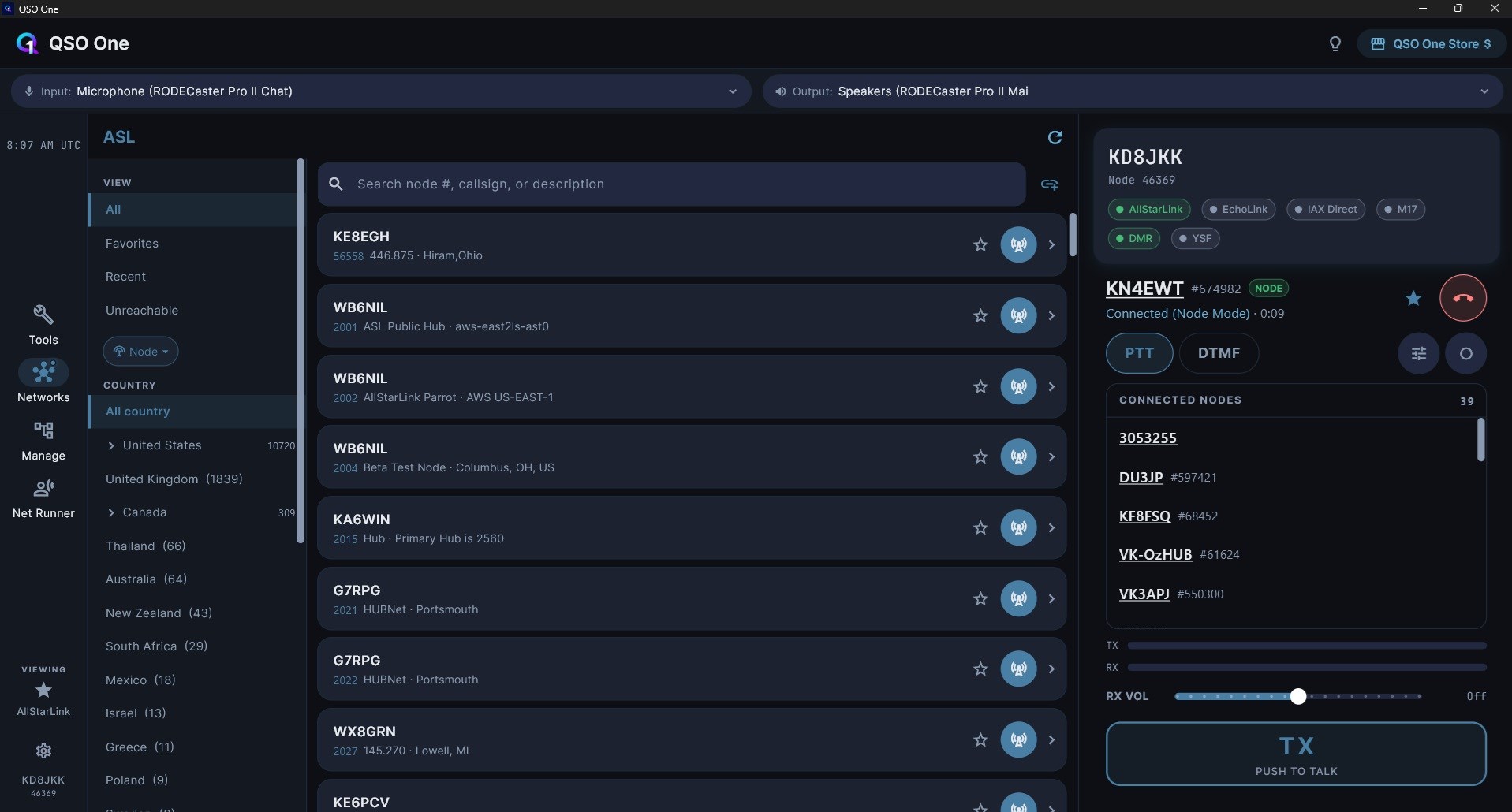Connect to WB6NIL 2002 AllStarLink Parrot
1512x812 pixels.
1018,386
